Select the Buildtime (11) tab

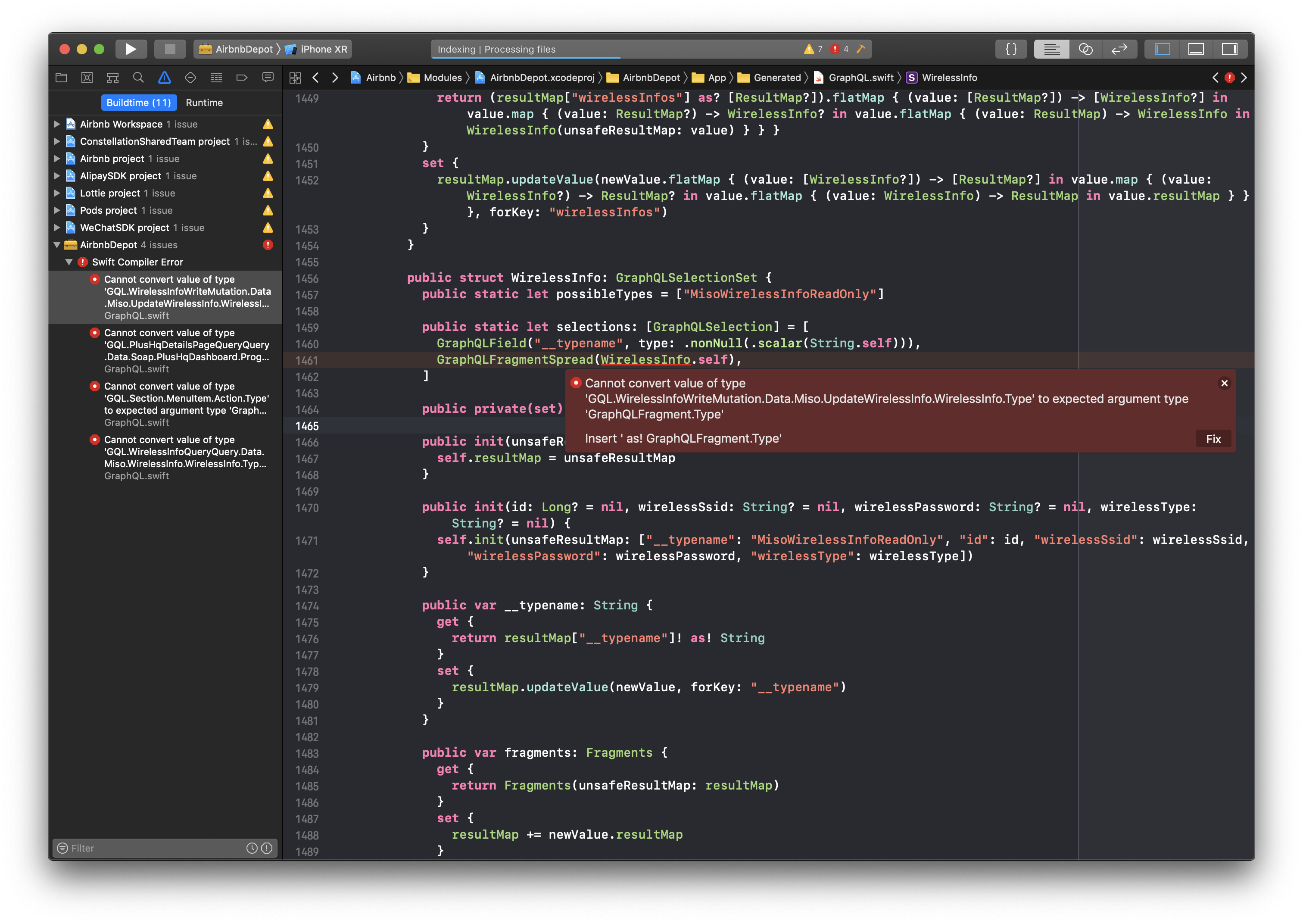(x=139, y=103)
